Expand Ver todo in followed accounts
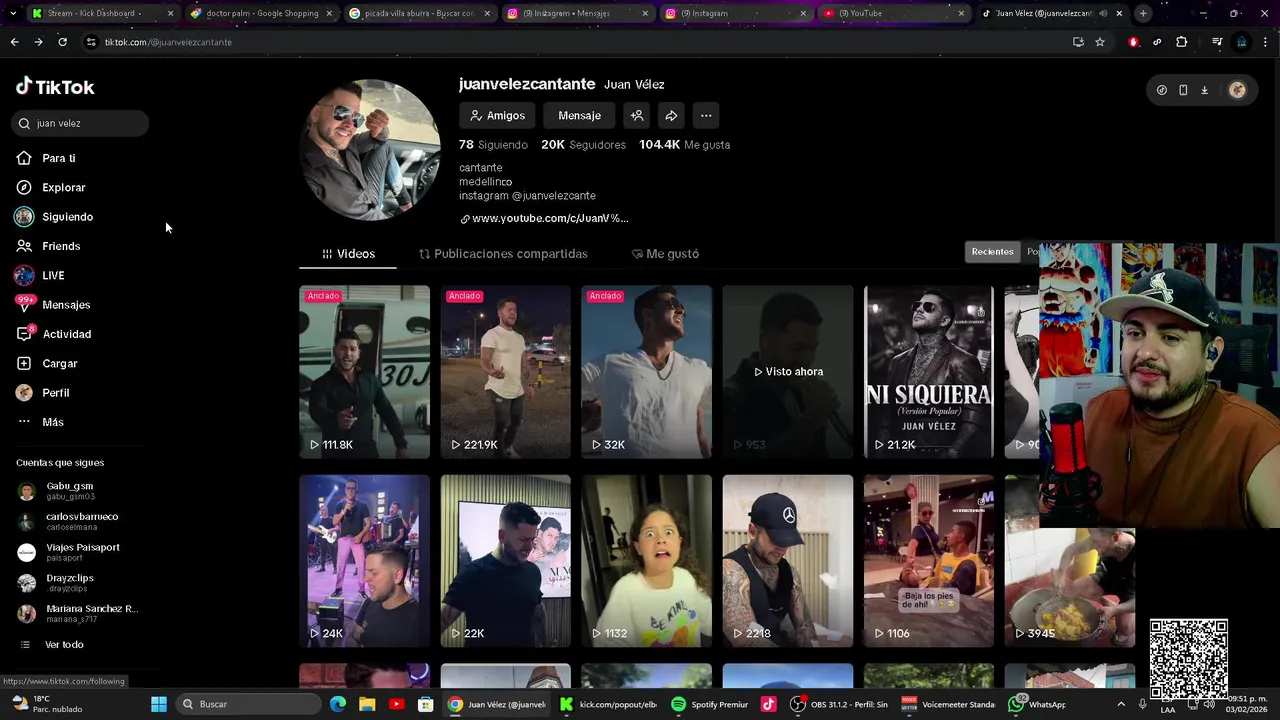 (64, 645)
